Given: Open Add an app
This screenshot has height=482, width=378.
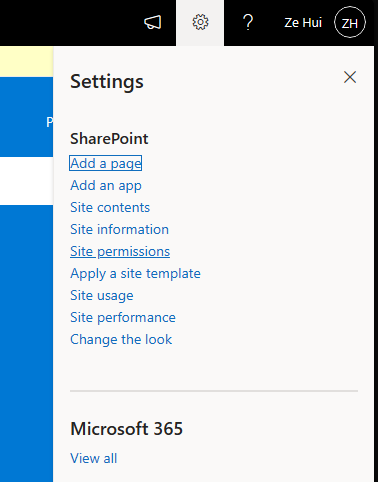Looking at the screenshot, I should (x=106, y=185).
